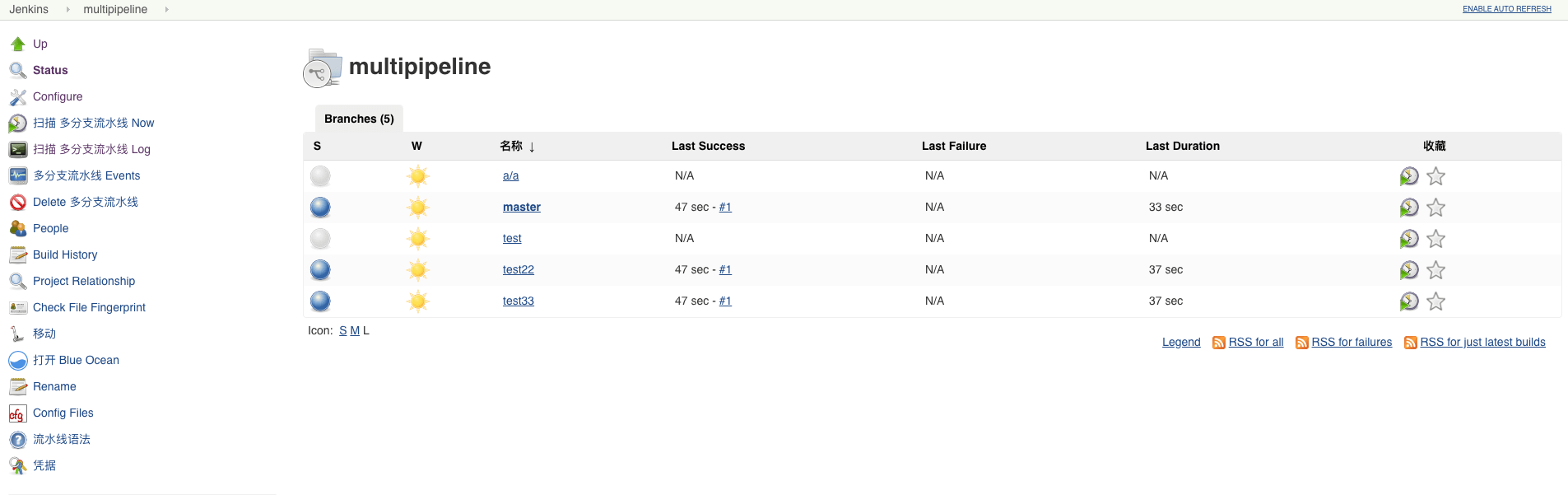The image size is (1568, 495).
Task: Toggle favorite star for master branch
Action: [x=1435, y=208]
